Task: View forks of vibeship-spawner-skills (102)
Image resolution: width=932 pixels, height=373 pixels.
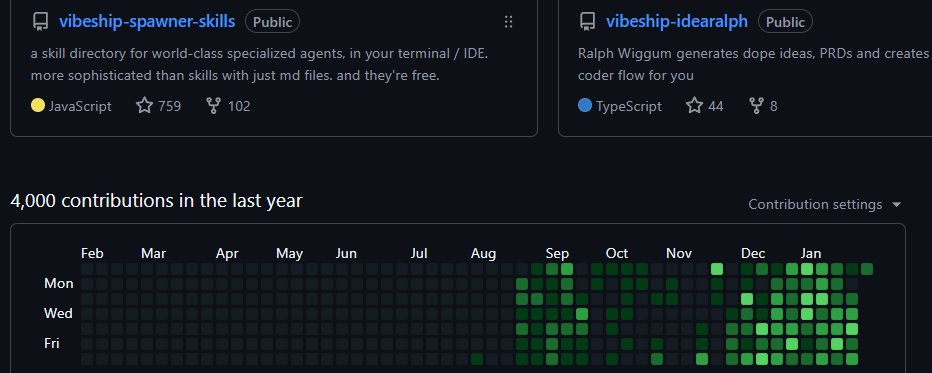Action: 228,106
